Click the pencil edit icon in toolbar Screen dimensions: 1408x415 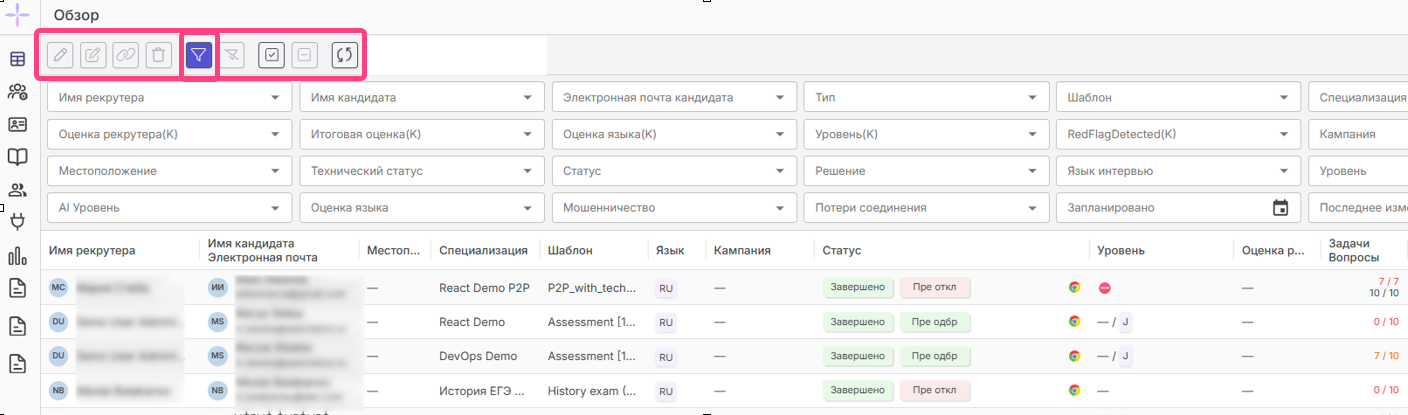(60, 55)
